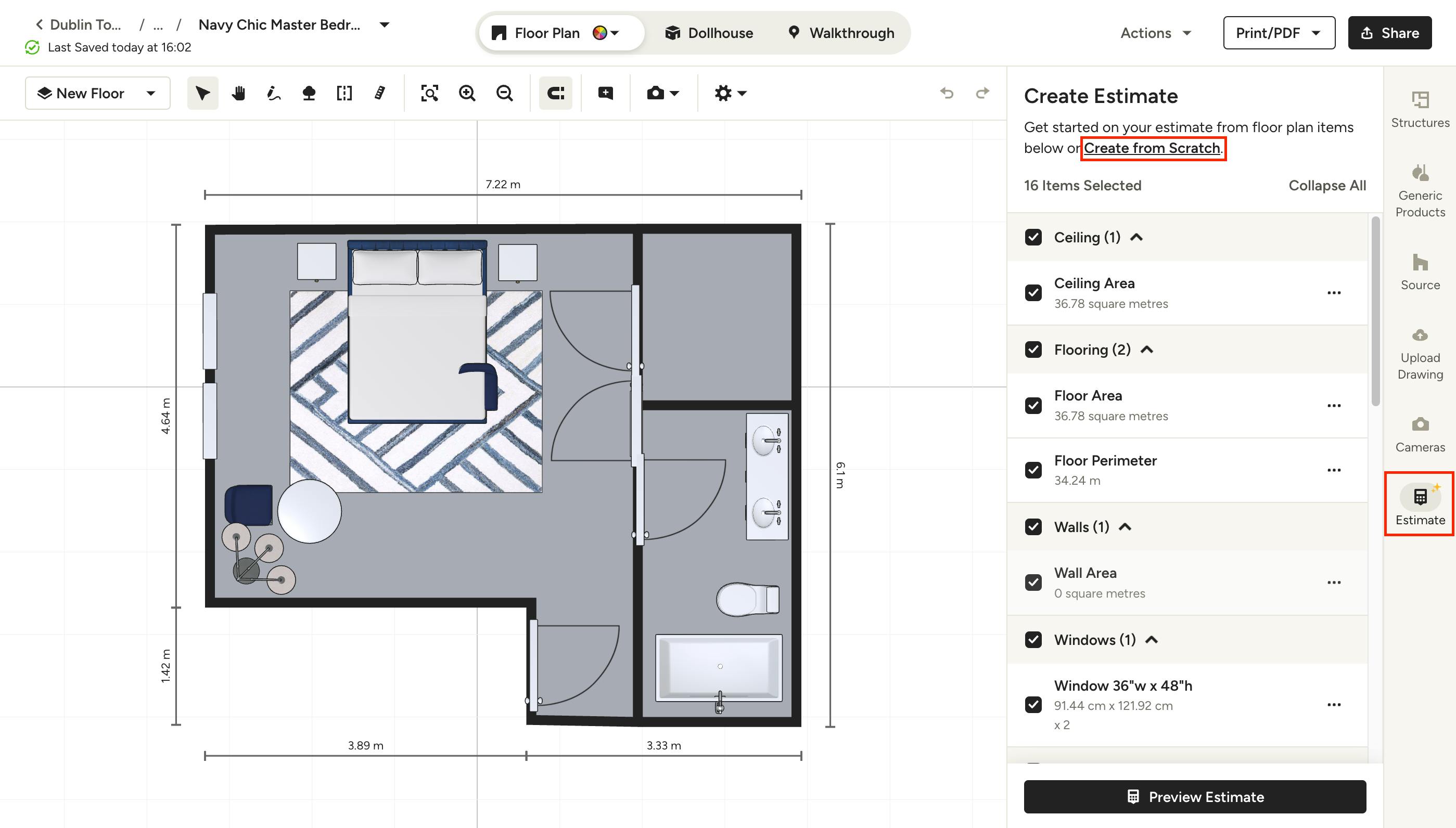The height and width of the screenshot is (828, 1456).
Task: Open the Upload Drawing panel
Action: 1420,354
